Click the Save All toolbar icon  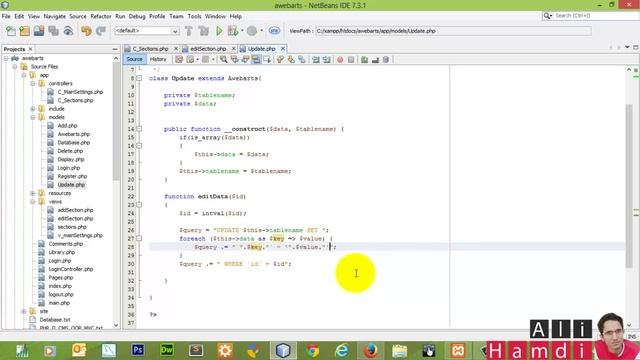[53, 31]
